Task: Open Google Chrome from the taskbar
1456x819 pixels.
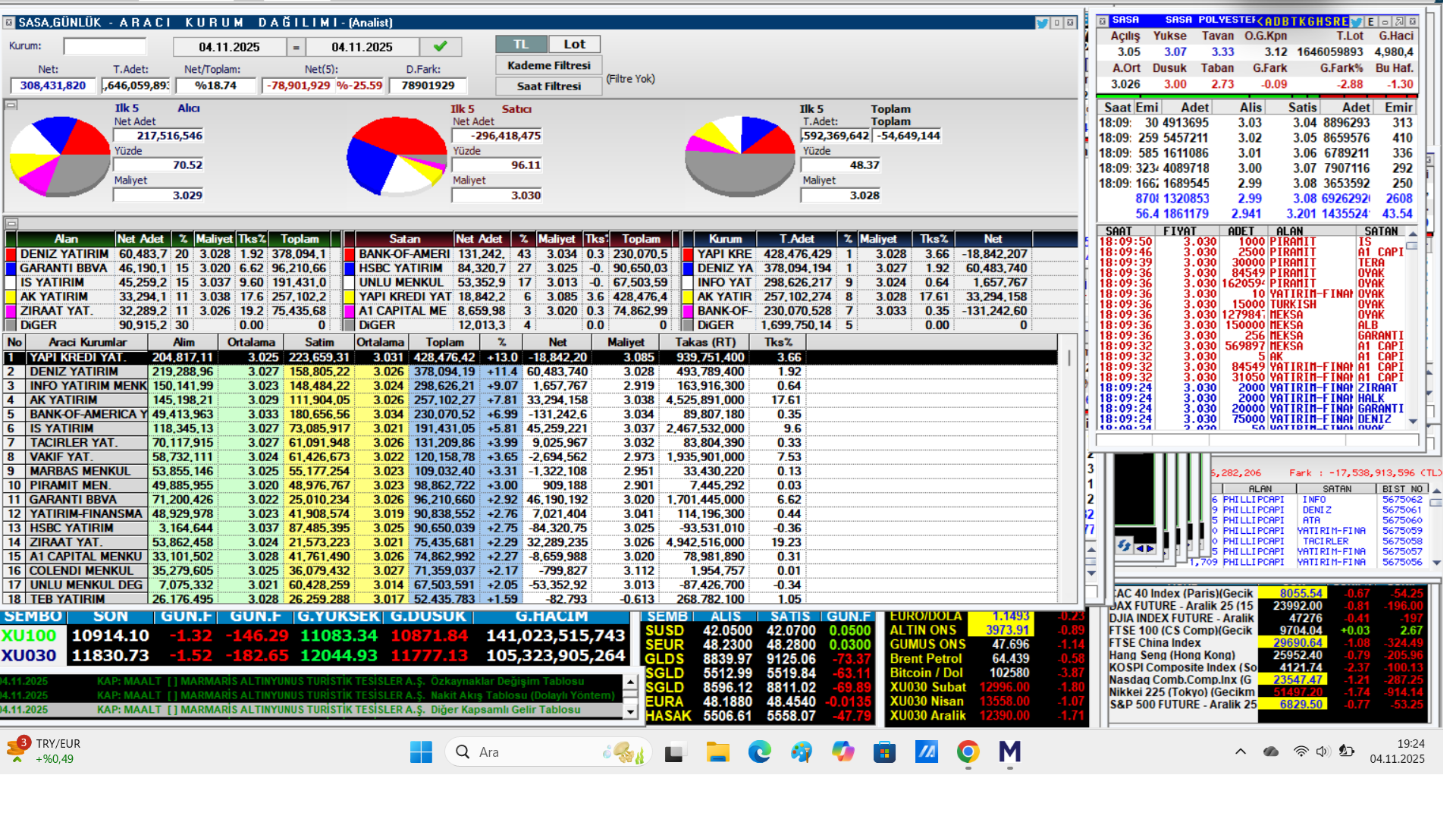Action: [968, 752]
